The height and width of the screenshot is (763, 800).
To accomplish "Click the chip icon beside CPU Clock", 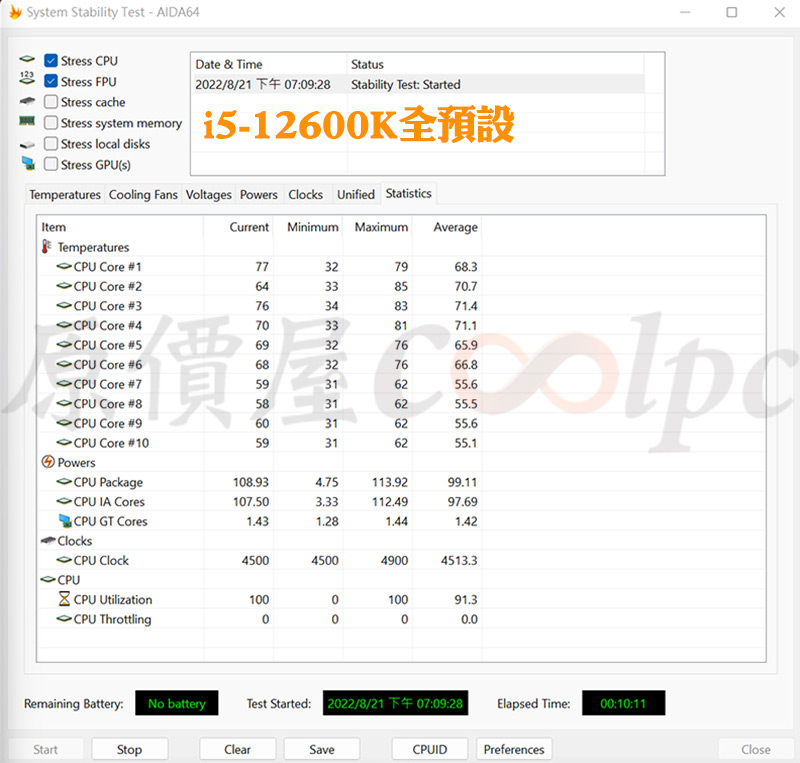I will pyautogui.click(x=64, y=559).
